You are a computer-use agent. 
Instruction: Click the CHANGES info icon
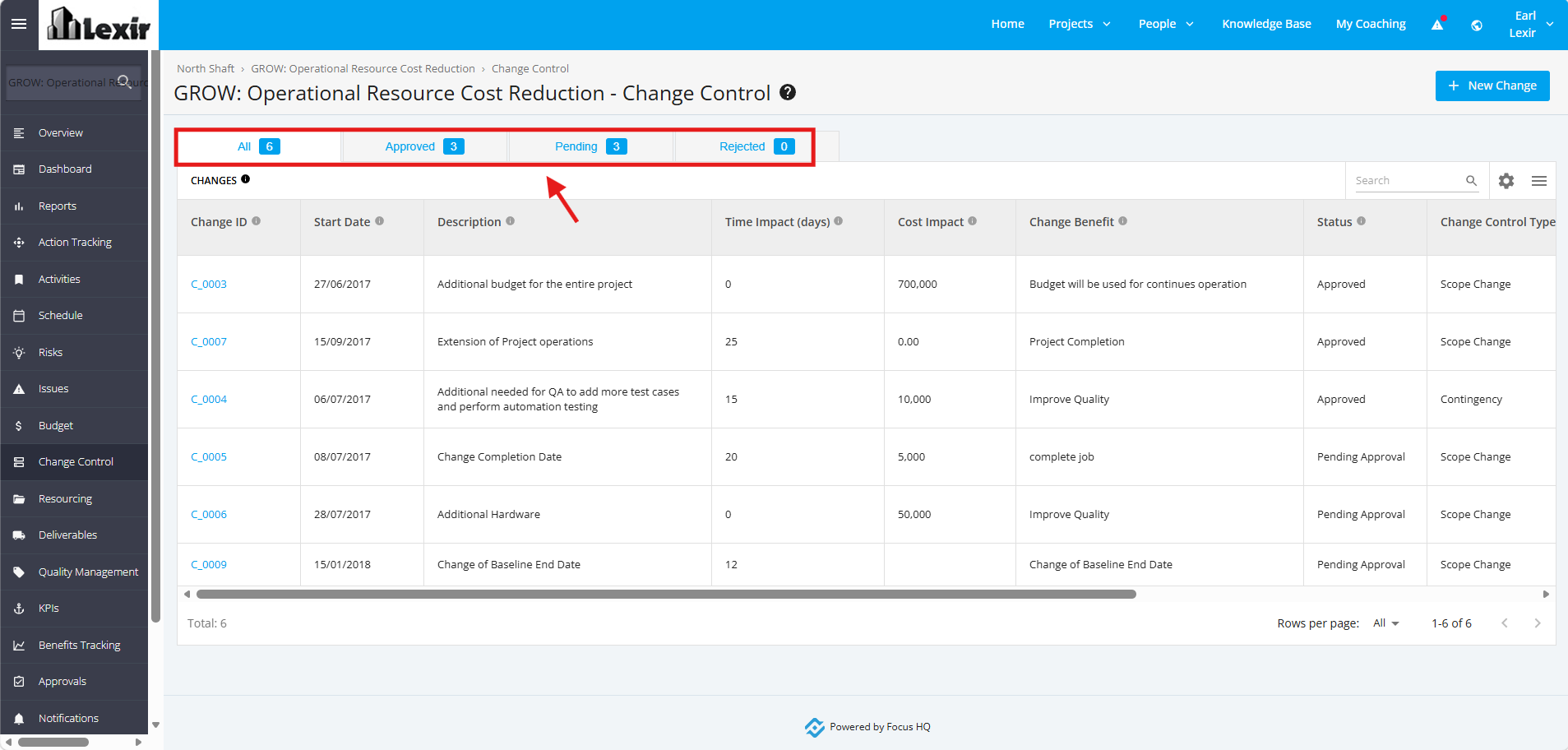pyautogui.click(x=245, y=179)
